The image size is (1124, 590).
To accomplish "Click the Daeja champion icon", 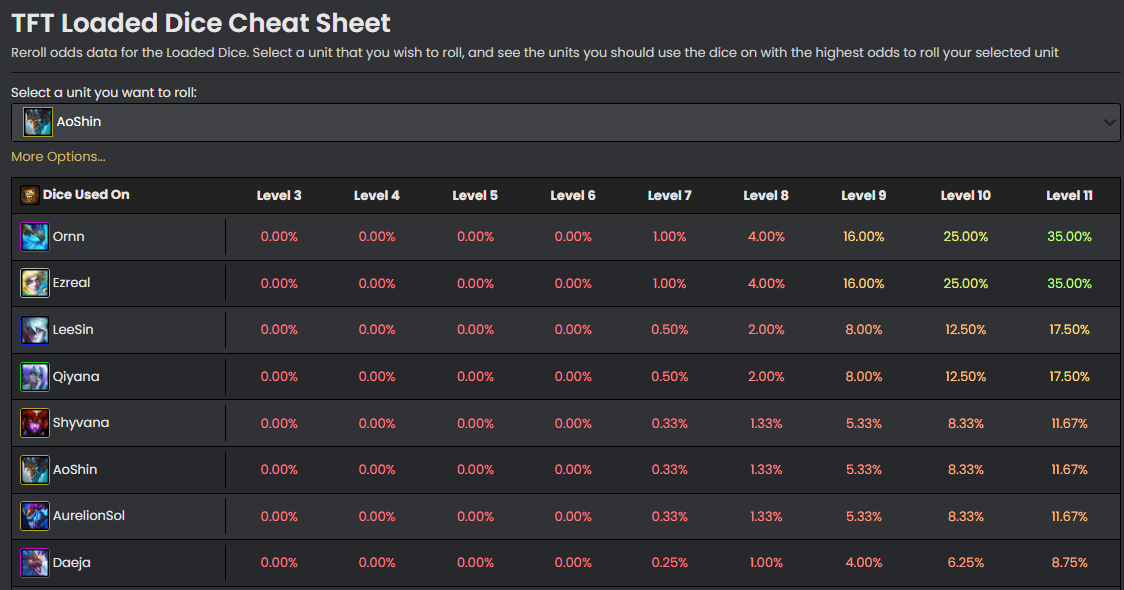I will (x=34, y=563).
